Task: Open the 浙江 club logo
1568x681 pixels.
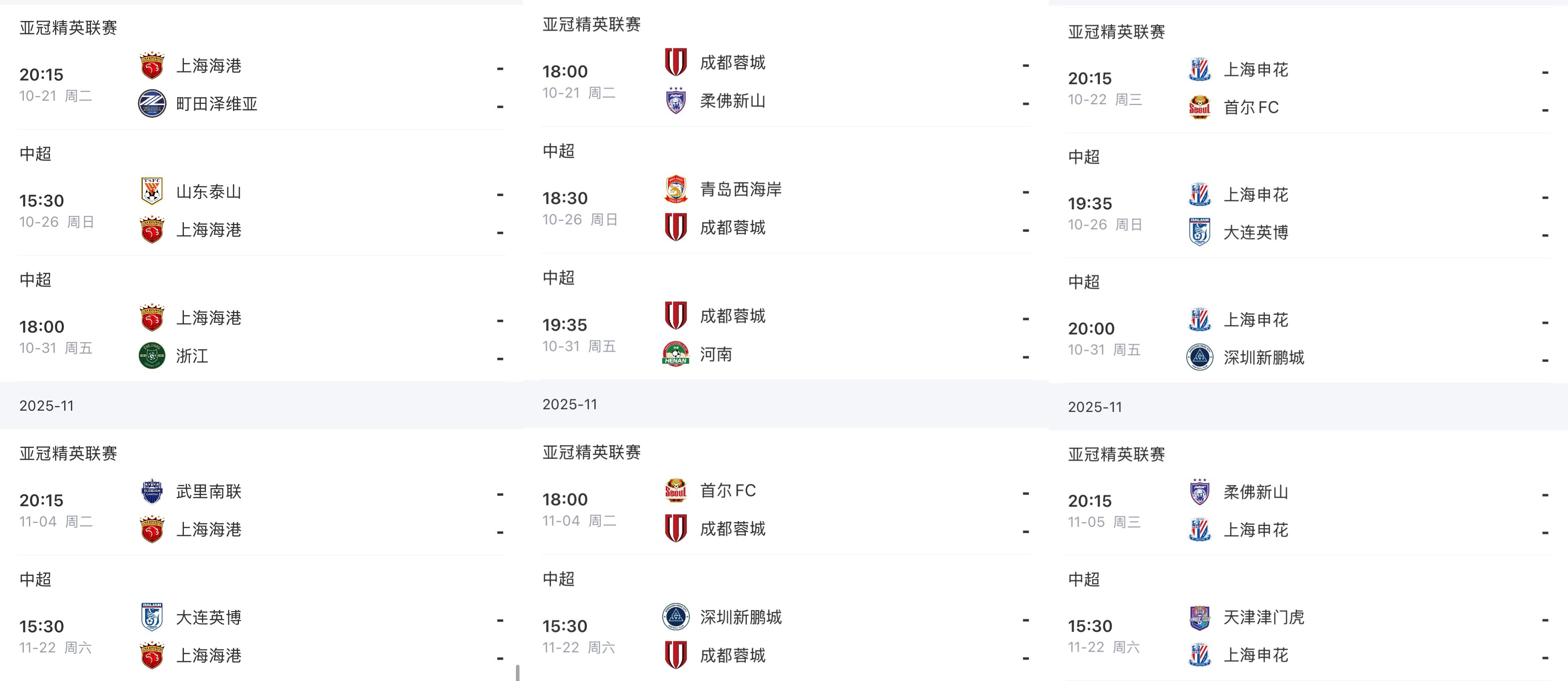Action: click(151, 356)
